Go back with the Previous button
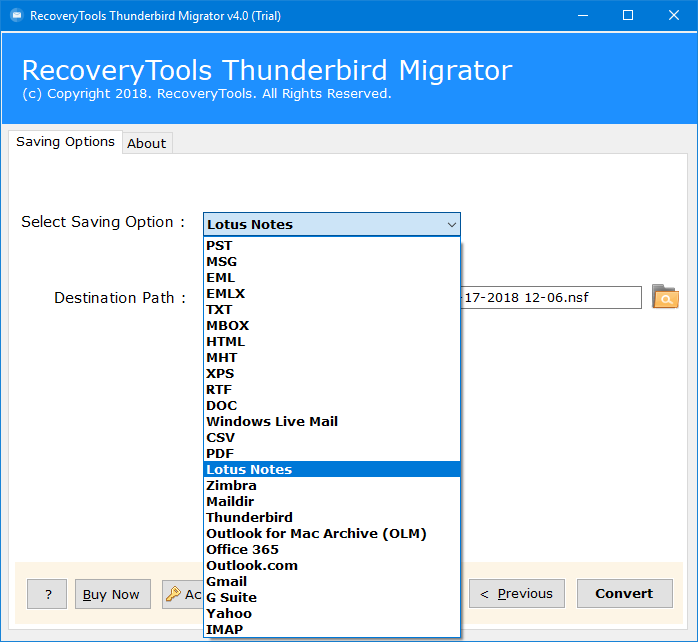Viewport: 698px width, 642px height. click(517, 593)
